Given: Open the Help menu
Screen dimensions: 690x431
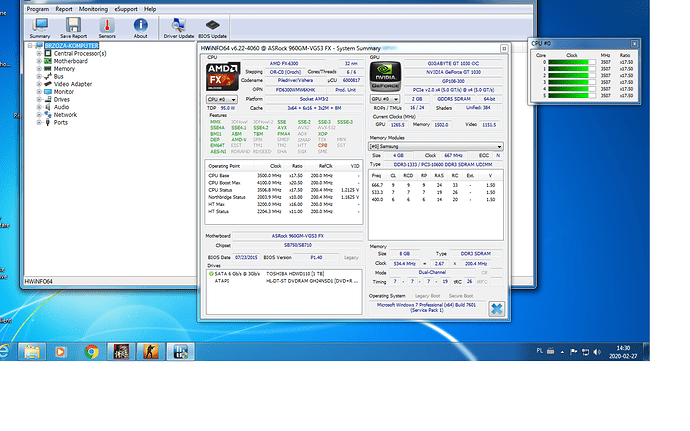Looking at the screenshot, I should [150, 9].
